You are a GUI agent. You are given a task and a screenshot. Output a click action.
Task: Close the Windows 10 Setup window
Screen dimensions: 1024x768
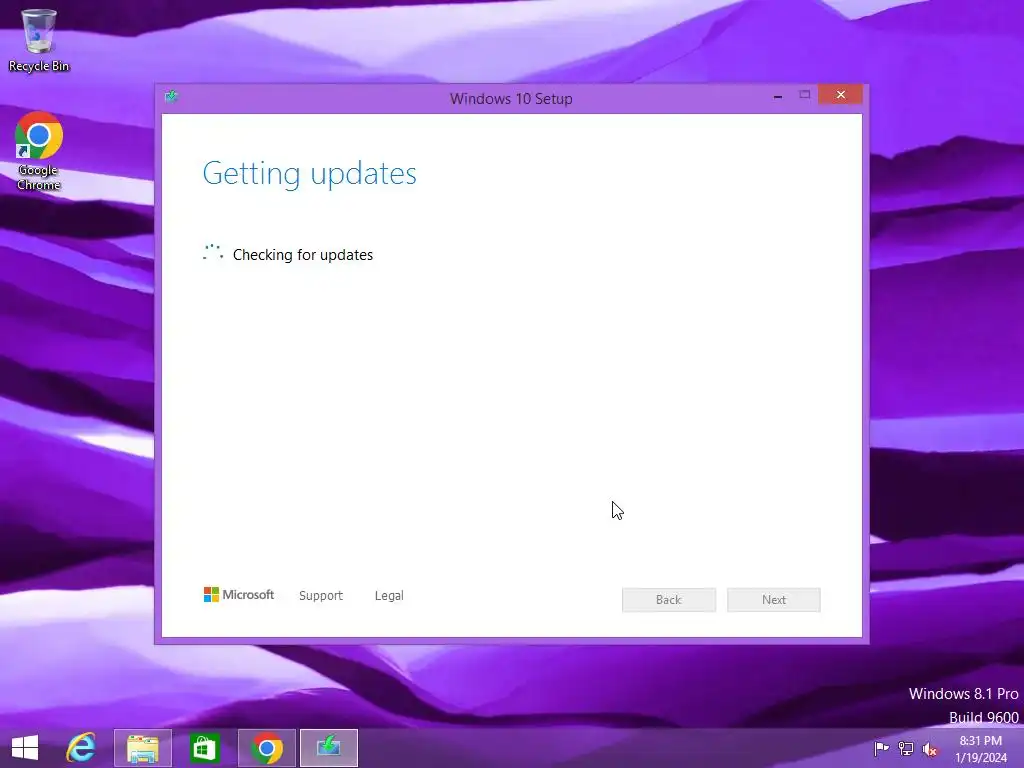click(840, 95)
